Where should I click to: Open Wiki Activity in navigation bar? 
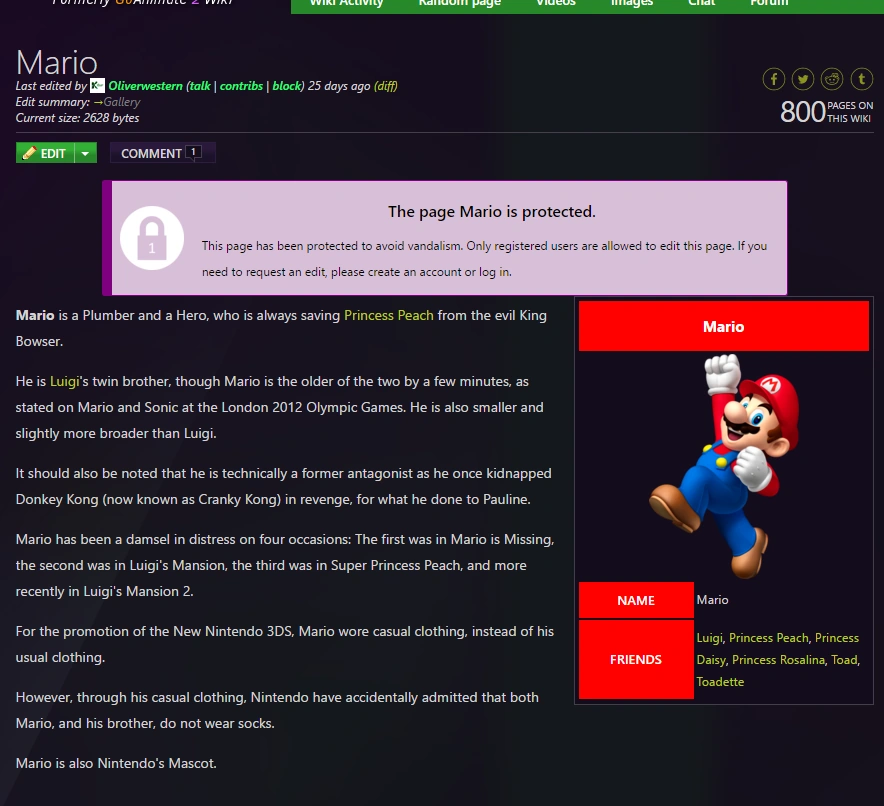point(347,3)
